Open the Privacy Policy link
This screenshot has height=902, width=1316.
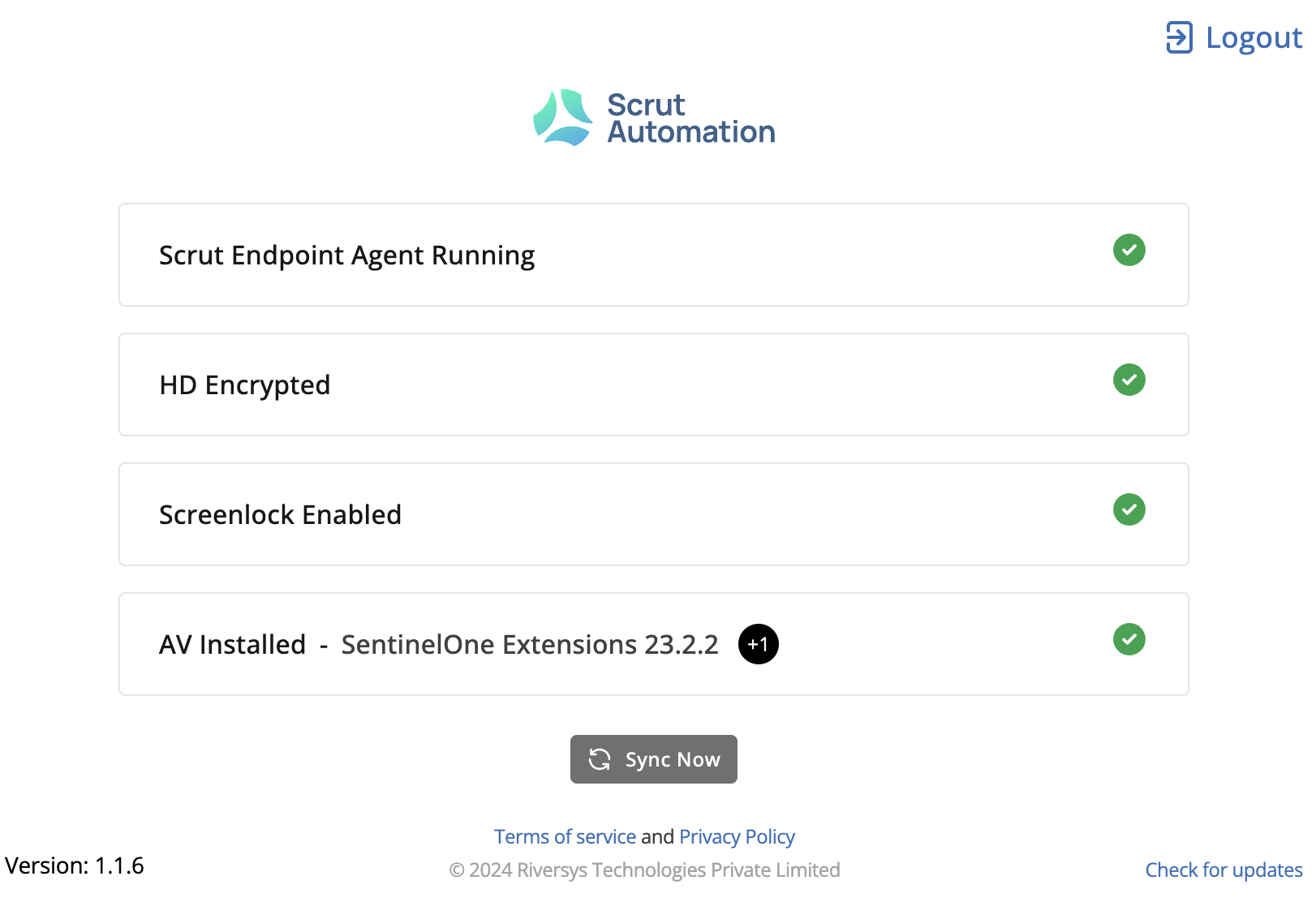(x=737, y=836)
